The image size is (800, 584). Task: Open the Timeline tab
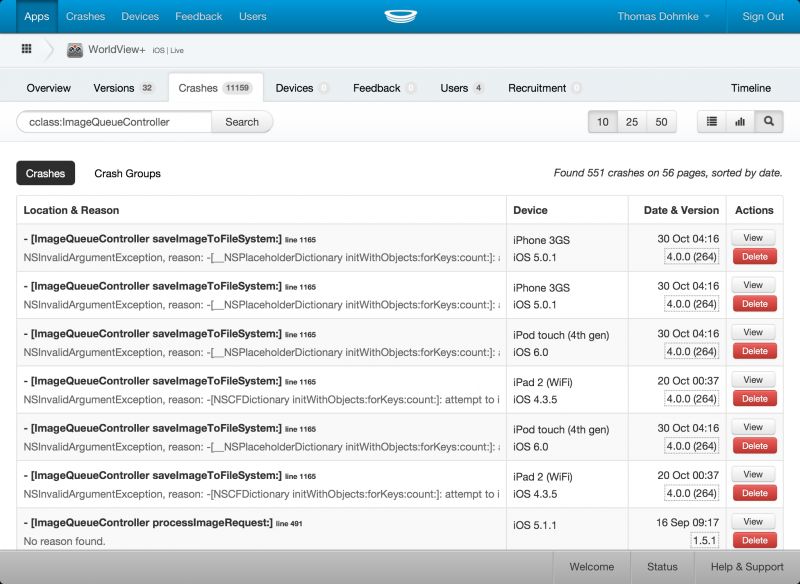pos(751,88)
